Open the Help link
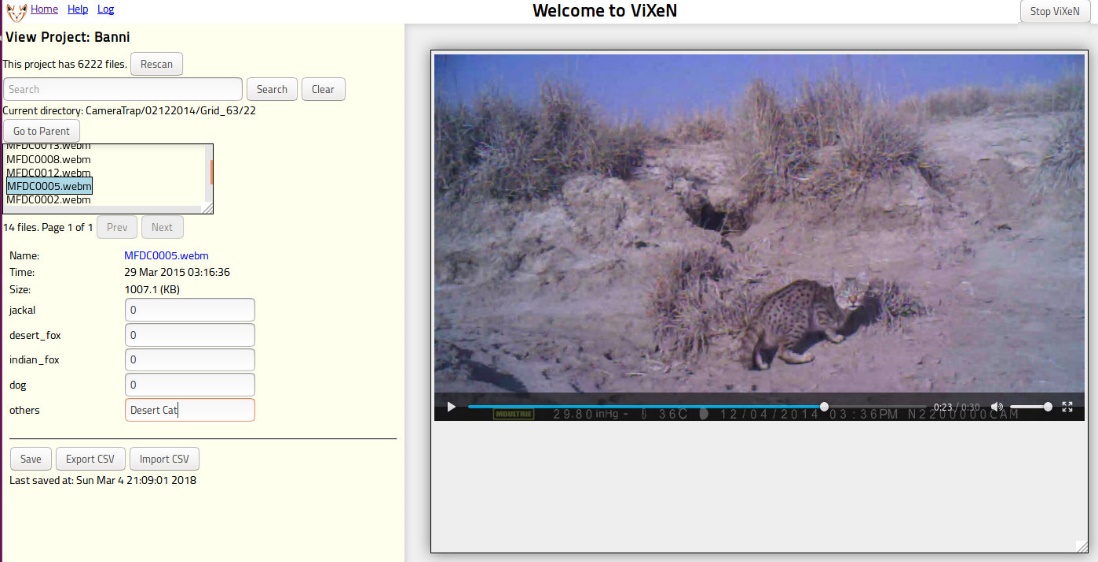 tap(78, 9)
